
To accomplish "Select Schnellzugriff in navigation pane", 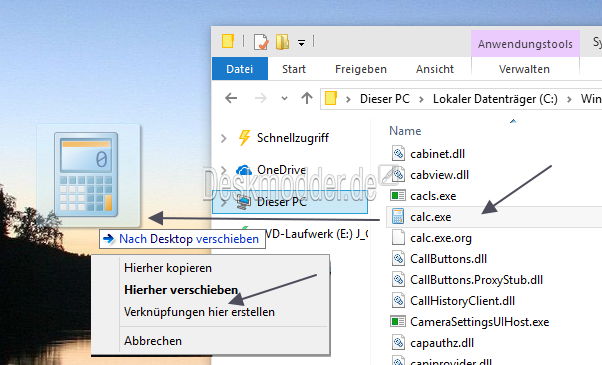I will click(x=293, y=138).
